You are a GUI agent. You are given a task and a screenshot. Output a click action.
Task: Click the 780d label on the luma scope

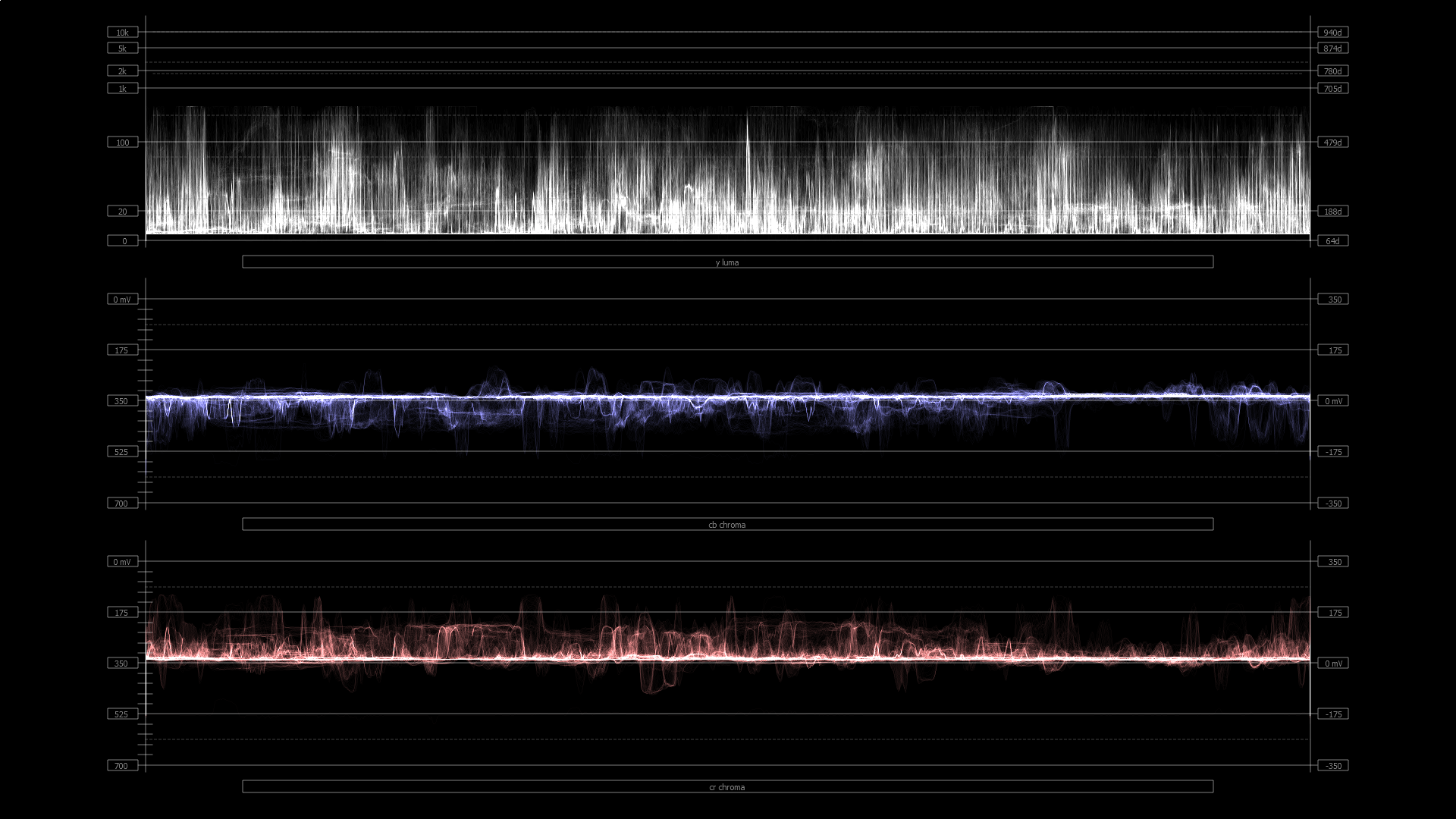pyautogui.click(x=1333, y=71)
